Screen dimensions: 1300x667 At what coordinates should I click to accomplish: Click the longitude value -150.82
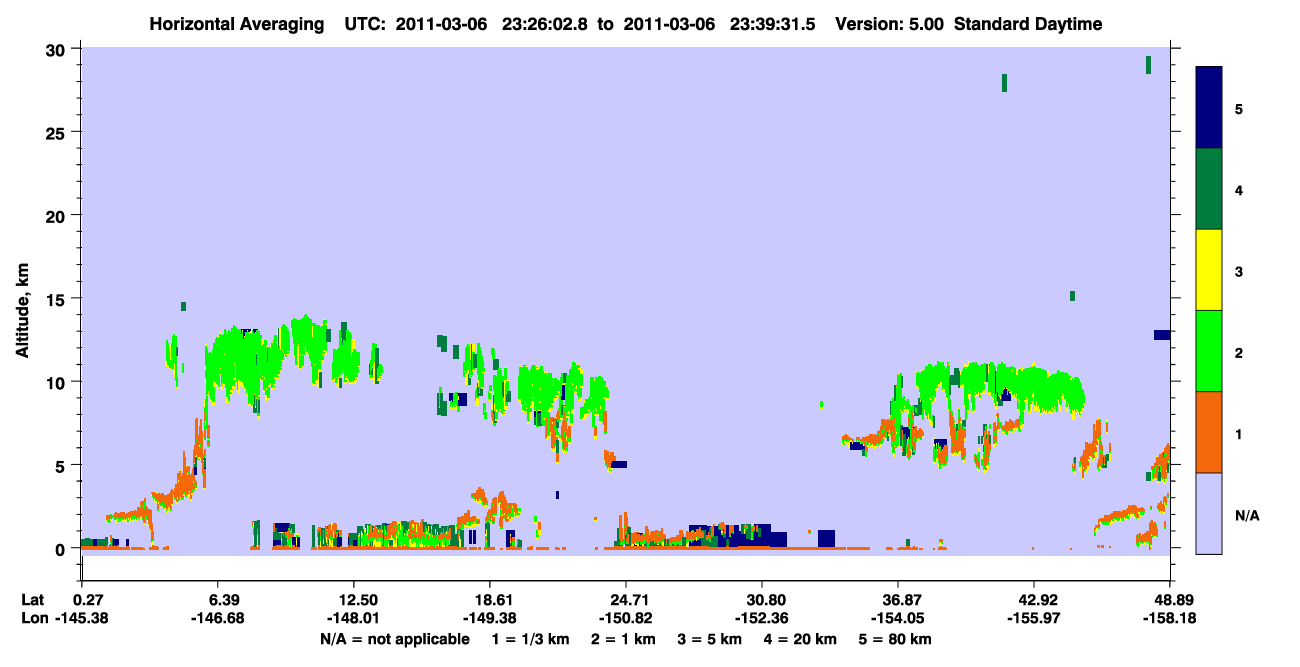pyautogui.click(x=626, y=619)
